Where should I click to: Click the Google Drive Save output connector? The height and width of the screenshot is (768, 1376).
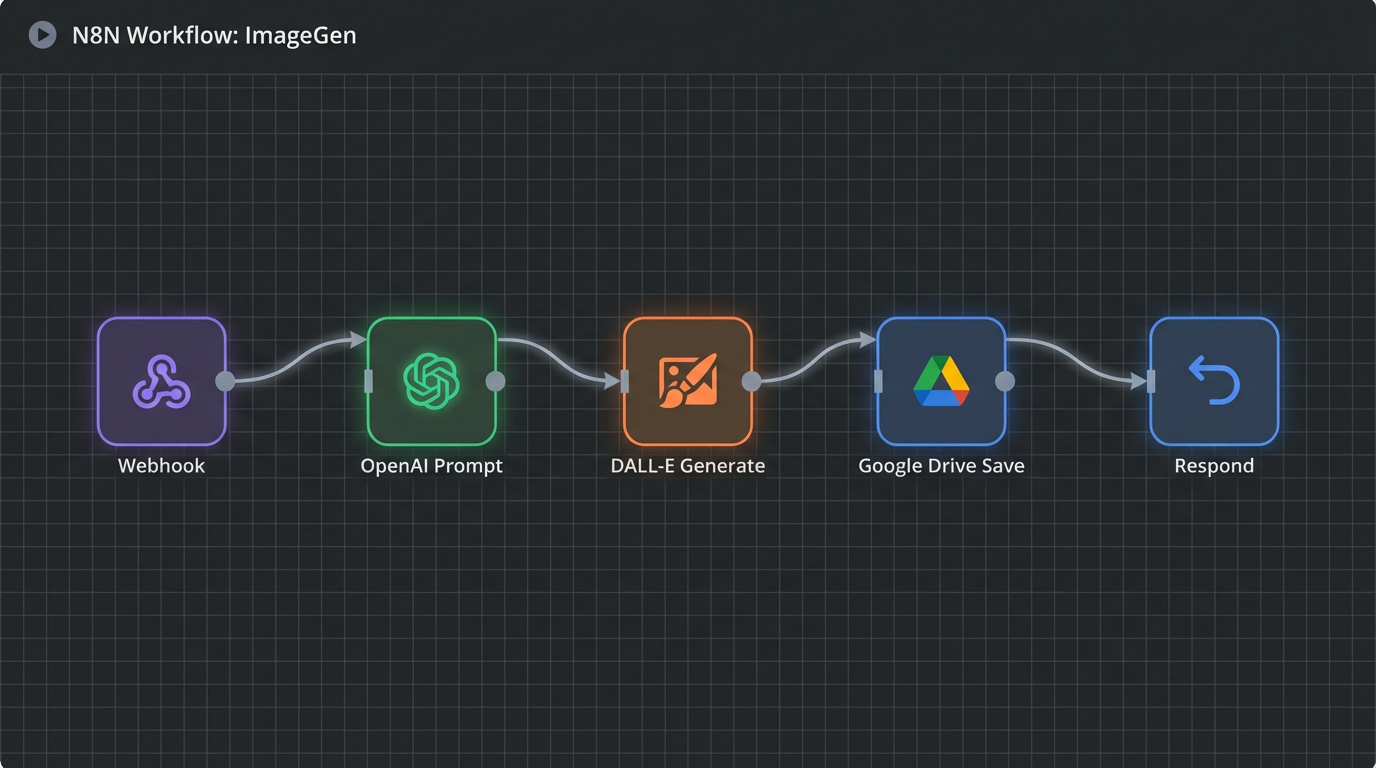tap(1005, 381)
